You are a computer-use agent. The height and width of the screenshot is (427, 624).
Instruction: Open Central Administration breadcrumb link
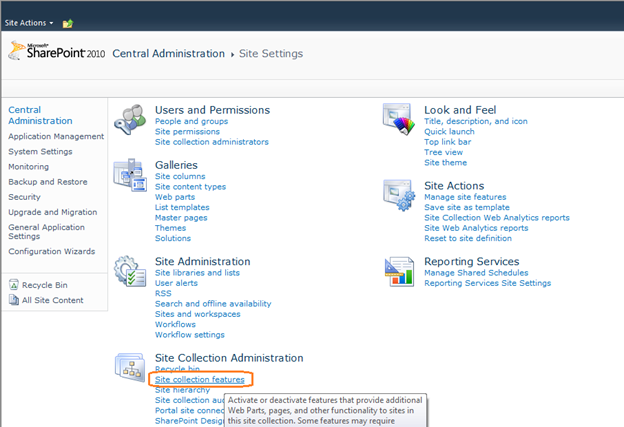(168, 53)
